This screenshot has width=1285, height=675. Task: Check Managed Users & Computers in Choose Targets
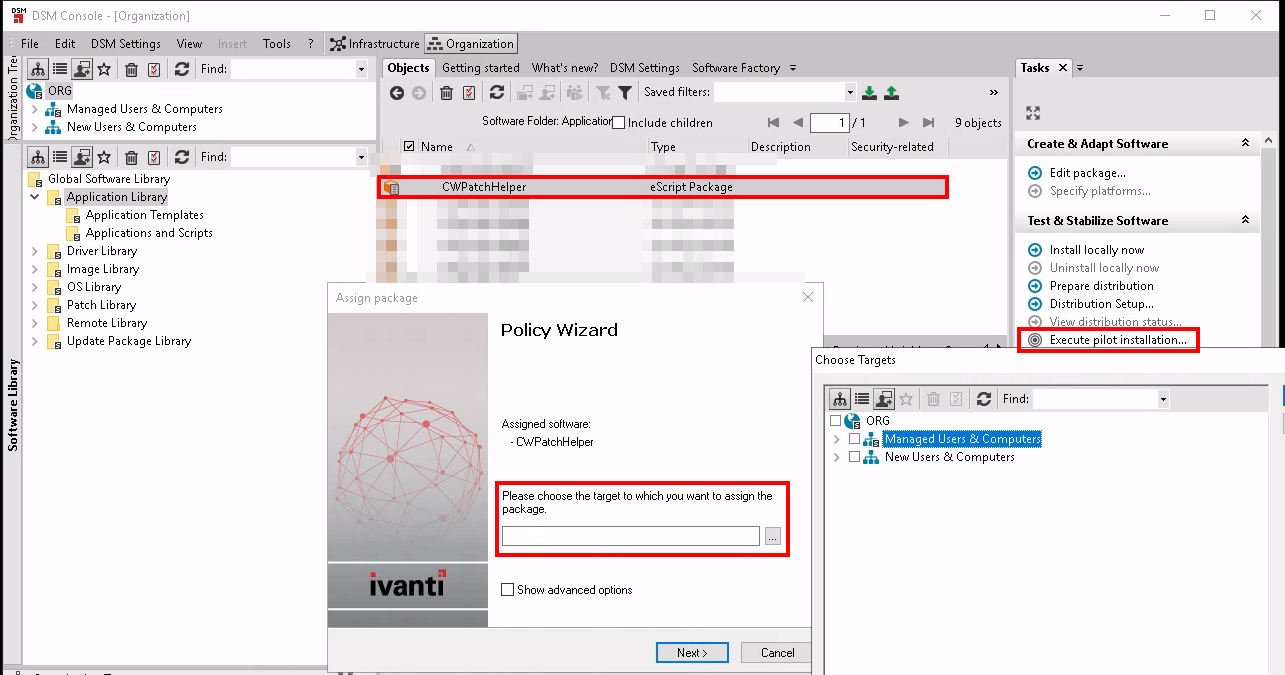click(x=854, y=439)
